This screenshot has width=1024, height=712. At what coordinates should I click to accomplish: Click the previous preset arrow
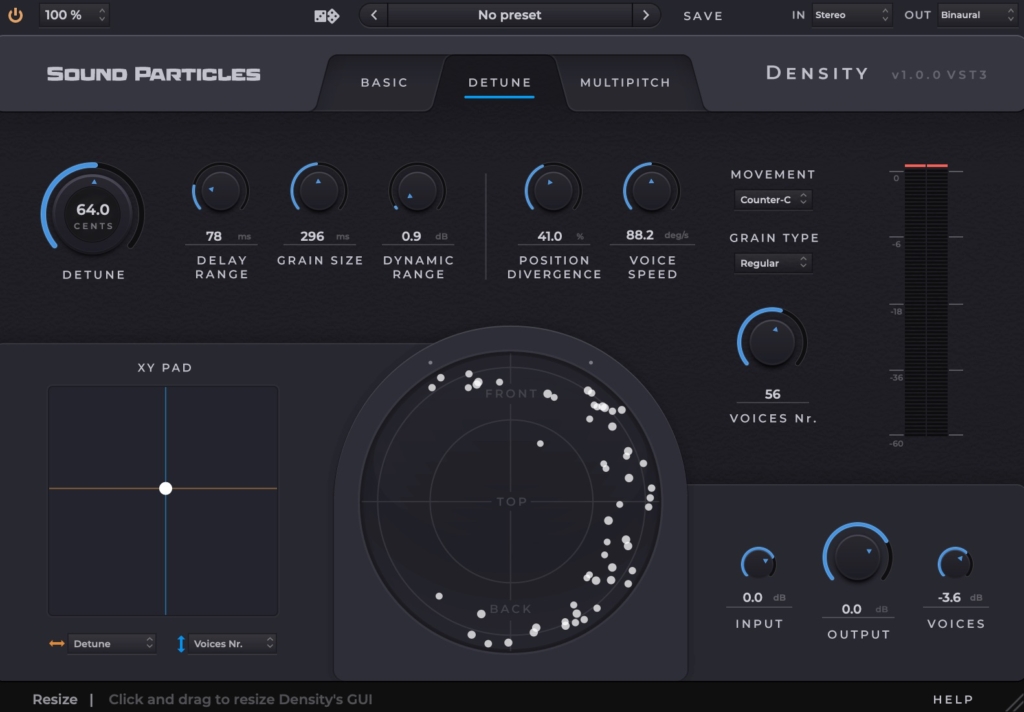[x=372, y=15]
